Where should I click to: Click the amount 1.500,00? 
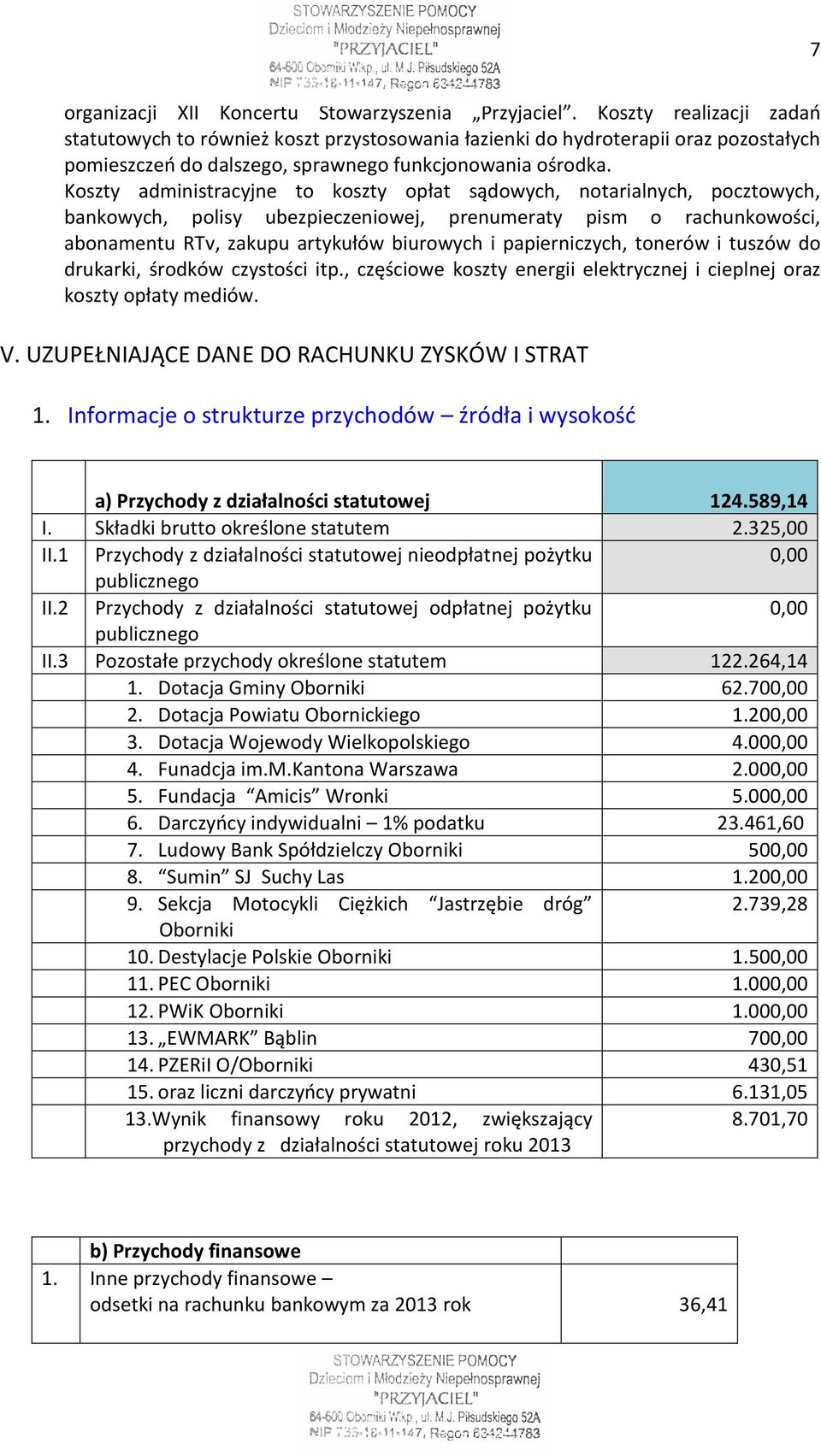[x=770, y=957]
